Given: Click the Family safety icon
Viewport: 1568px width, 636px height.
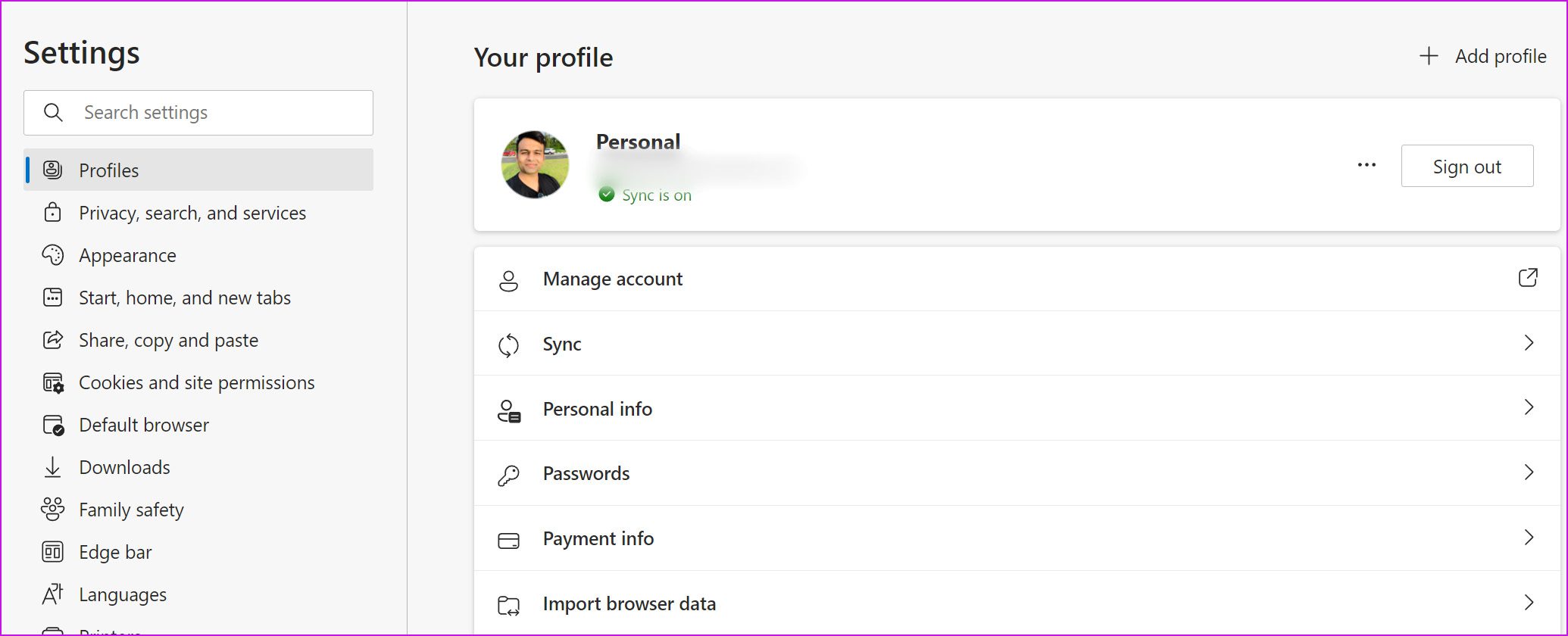Looking at the screenshot, I should (52, 510).
